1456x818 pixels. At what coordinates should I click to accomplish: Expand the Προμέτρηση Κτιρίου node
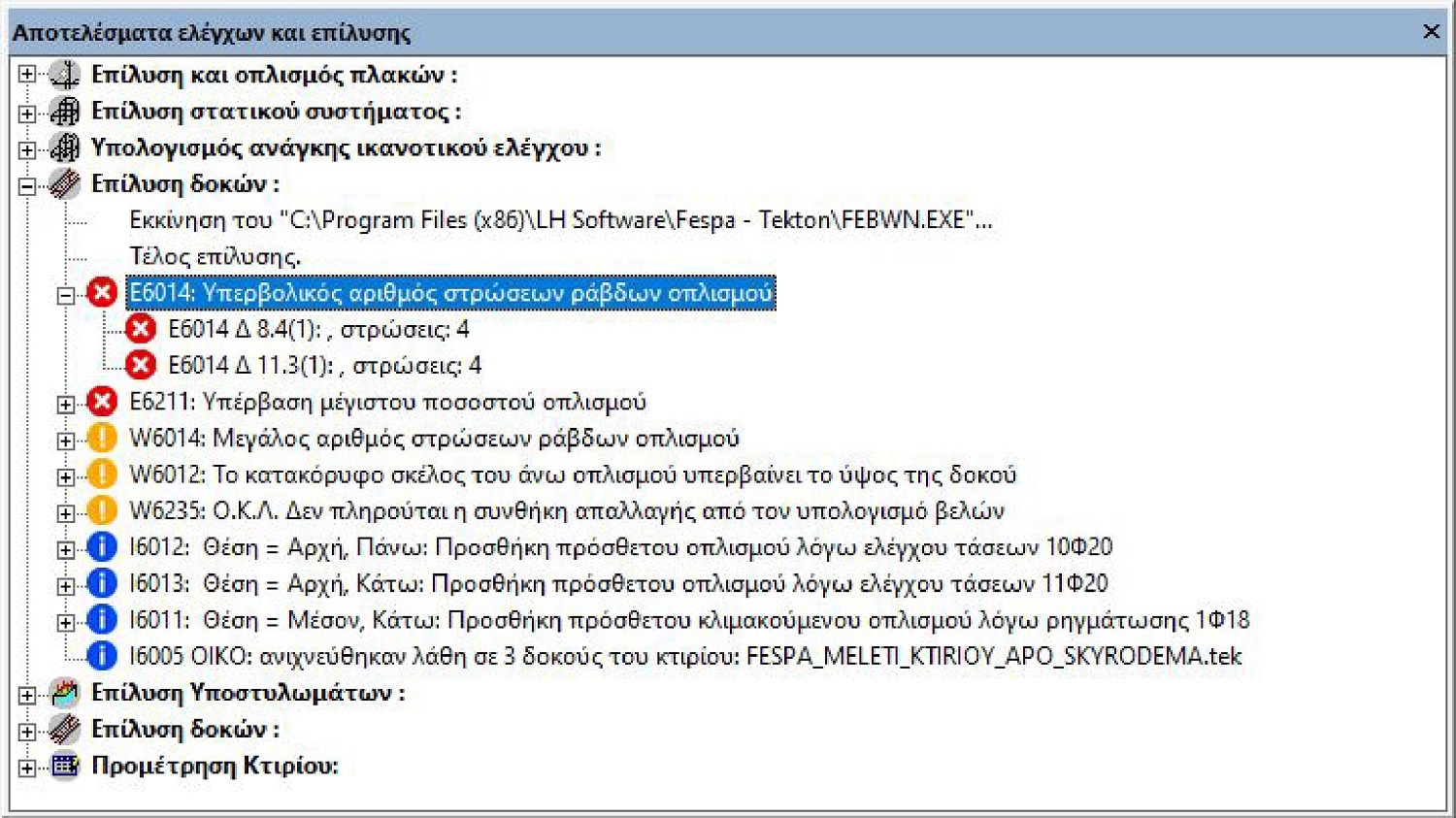coord(27,767)
